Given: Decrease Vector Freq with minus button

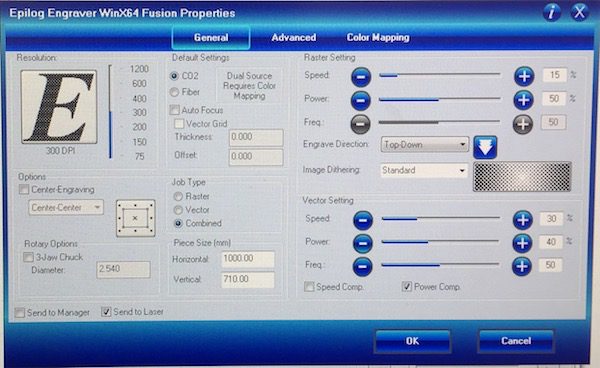Looking at the screenshot, I should click(363, 267).
